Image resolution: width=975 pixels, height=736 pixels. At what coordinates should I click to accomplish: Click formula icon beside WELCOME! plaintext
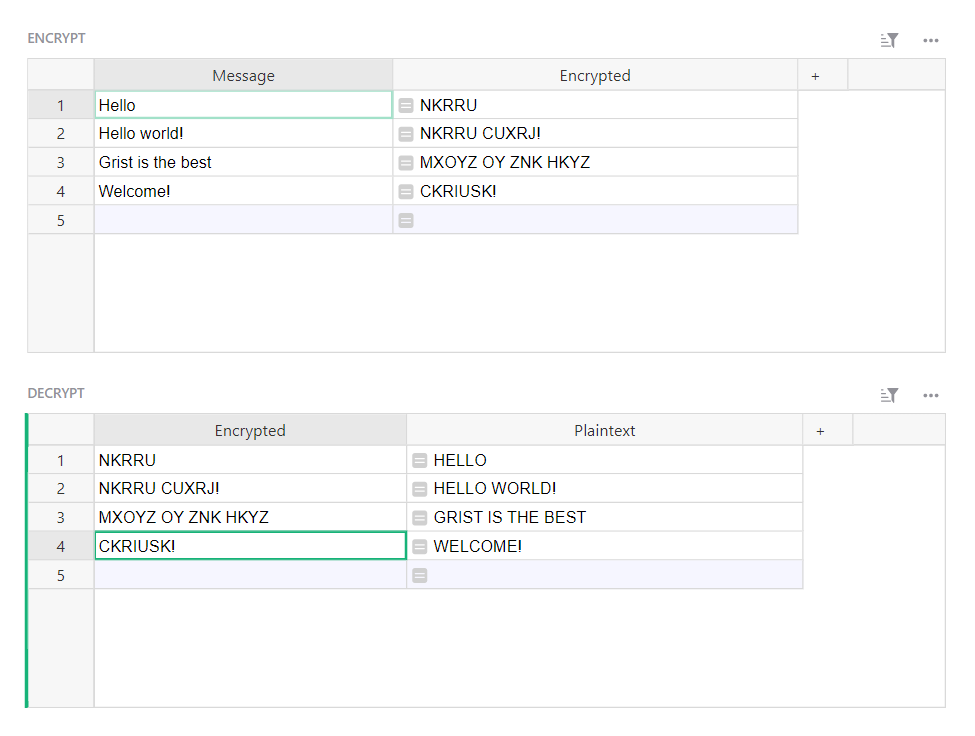[420, 547]
